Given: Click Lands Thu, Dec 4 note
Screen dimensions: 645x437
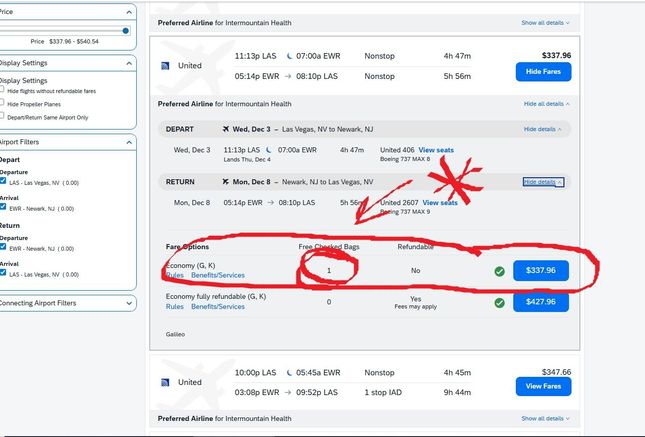Looking at the screenshot, I should (x=247, y=160).
